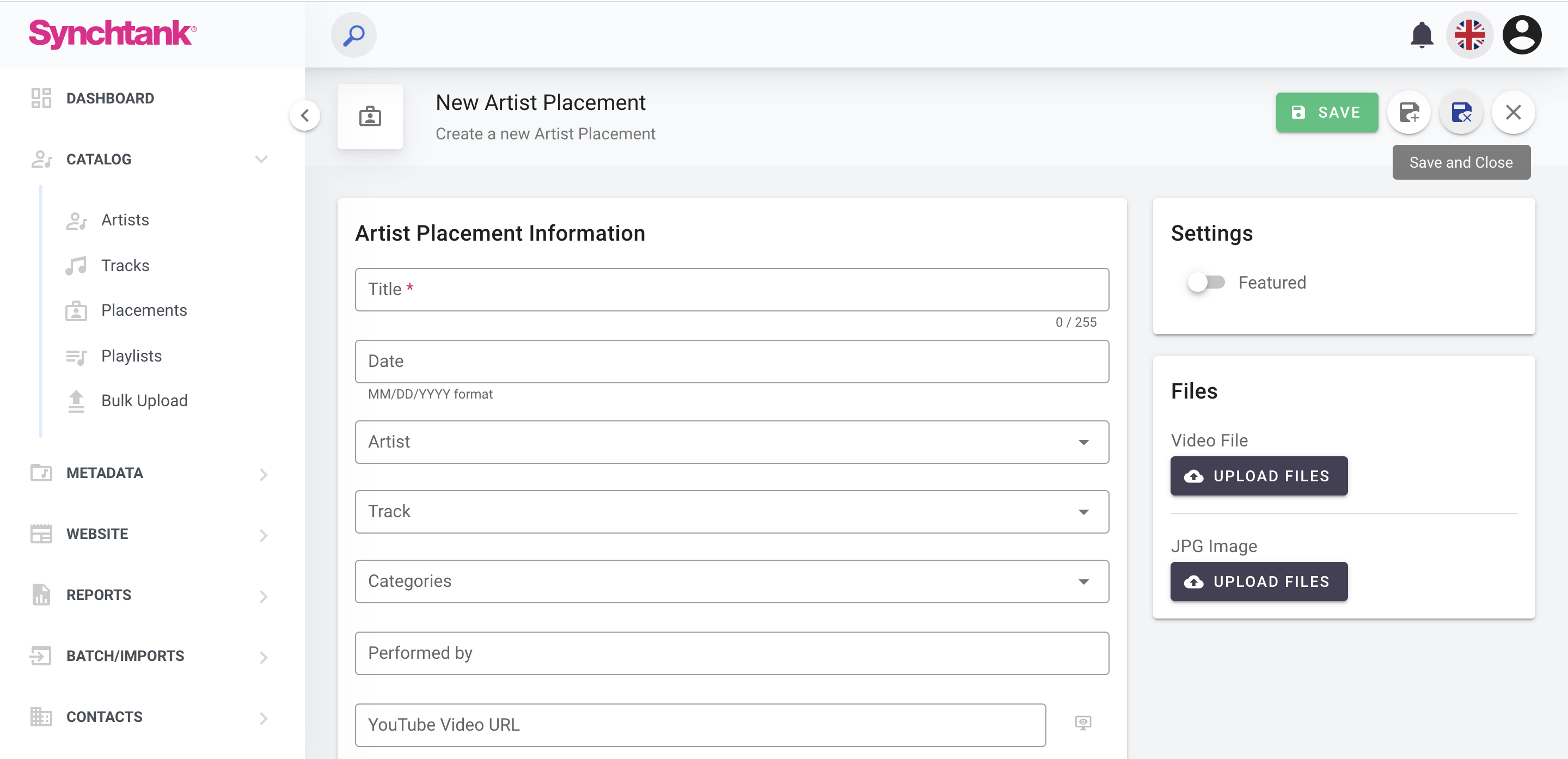Open the Track dropdown
1568x759 pixels.
pyautogui.click(x=731, y=512)
